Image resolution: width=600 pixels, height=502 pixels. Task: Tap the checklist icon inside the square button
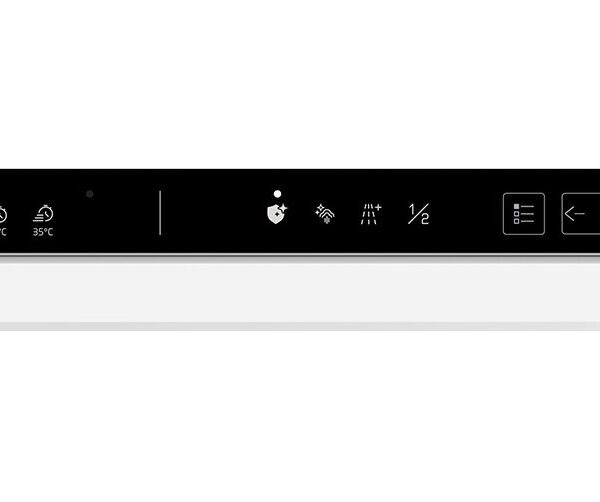[x=523, y=214]
